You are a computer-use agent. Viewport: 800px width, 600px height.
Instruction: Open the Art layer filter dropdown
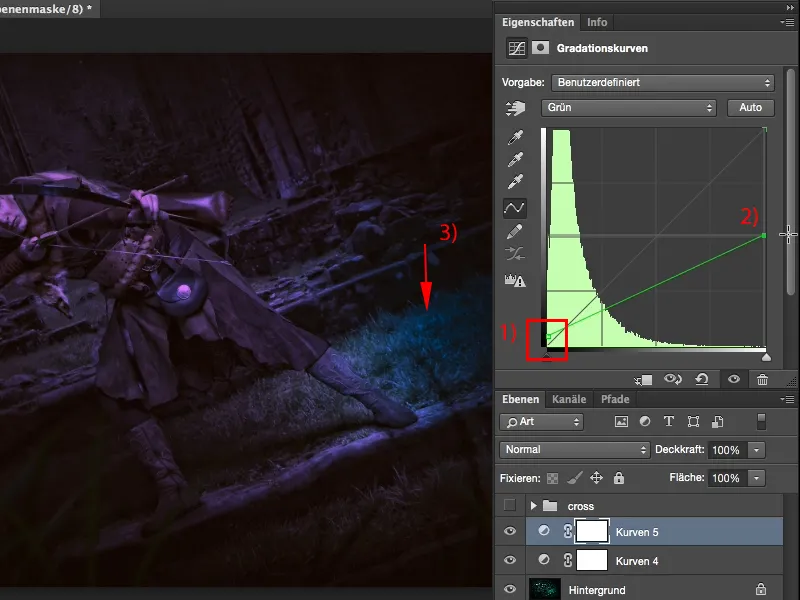(x=541, y=422)
